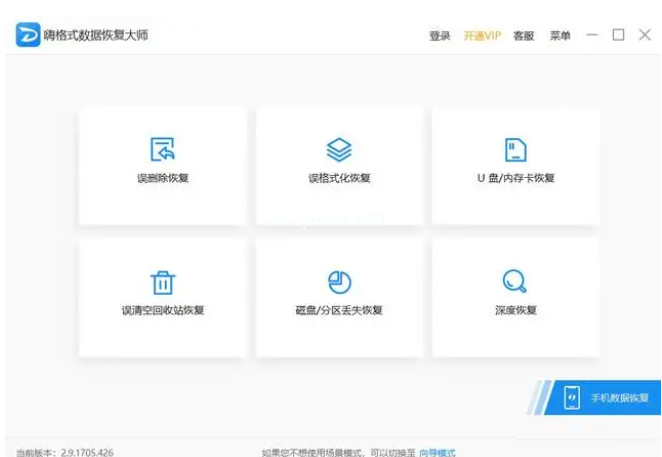
Task: Maximize the application window
Action: 618,35
